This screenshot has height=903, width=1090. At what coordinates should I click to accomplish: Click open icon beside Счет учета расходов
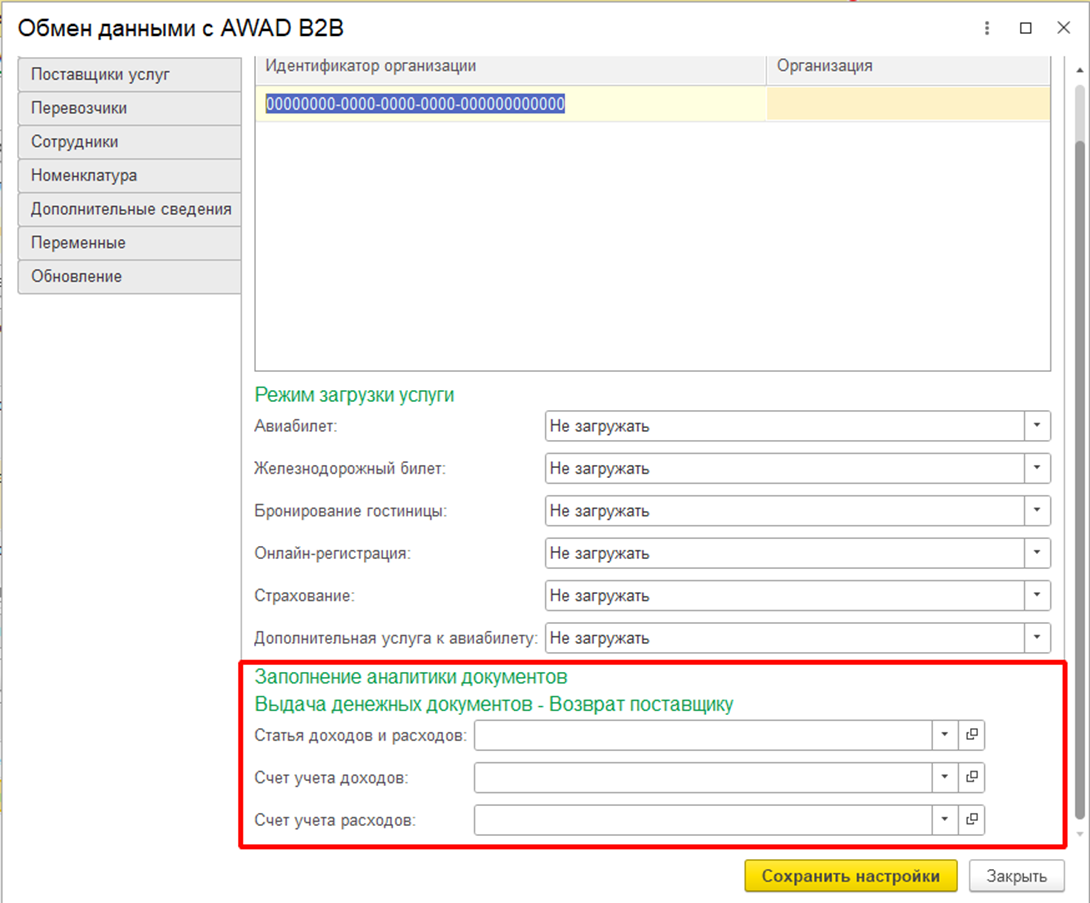click(x=971, y=820)
